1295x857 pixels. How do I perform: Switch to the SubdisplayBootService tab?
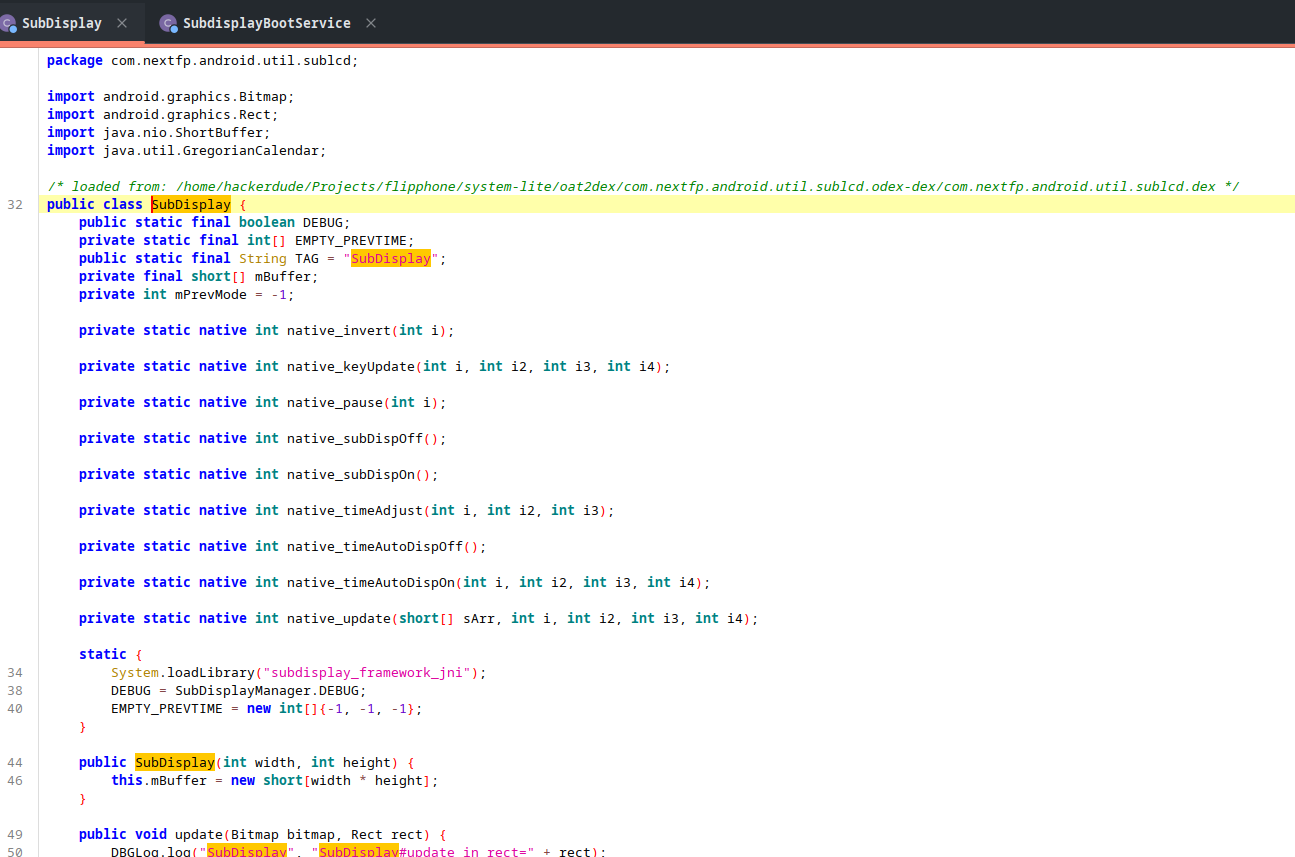[x=266, y=23]
